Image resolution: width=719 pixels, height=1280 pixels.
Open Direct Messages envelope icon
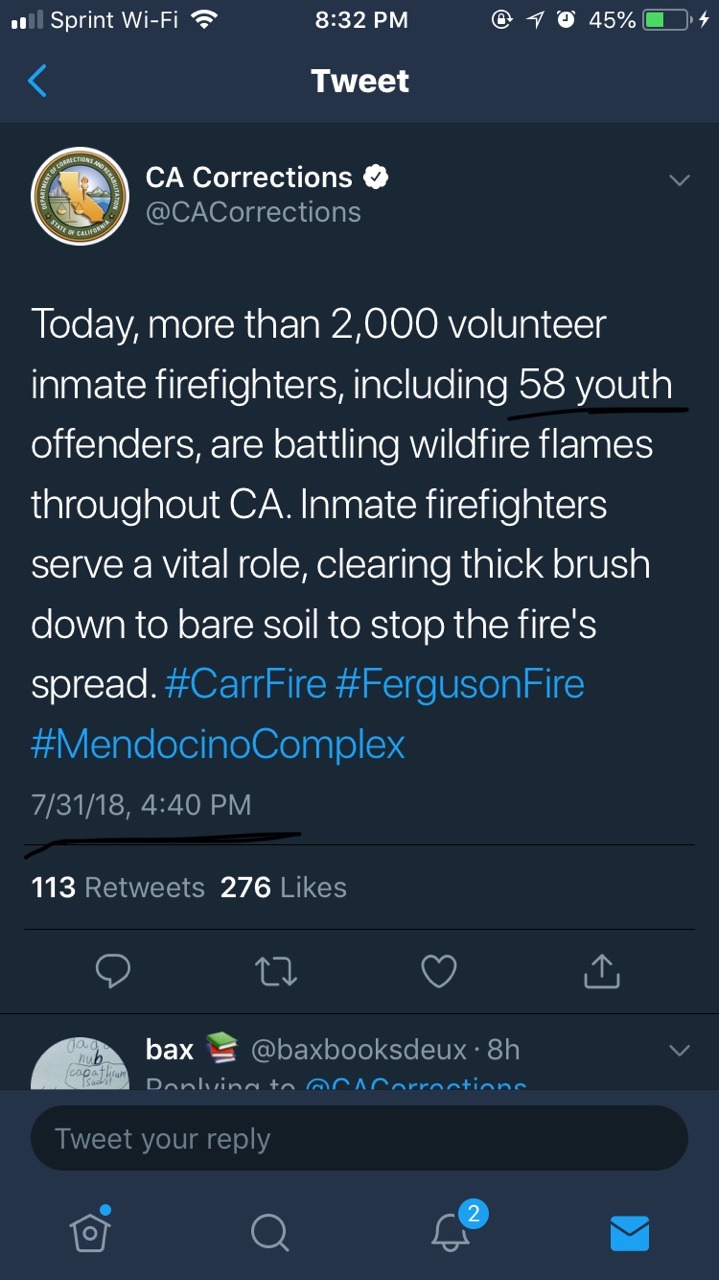click(629, 1232)
